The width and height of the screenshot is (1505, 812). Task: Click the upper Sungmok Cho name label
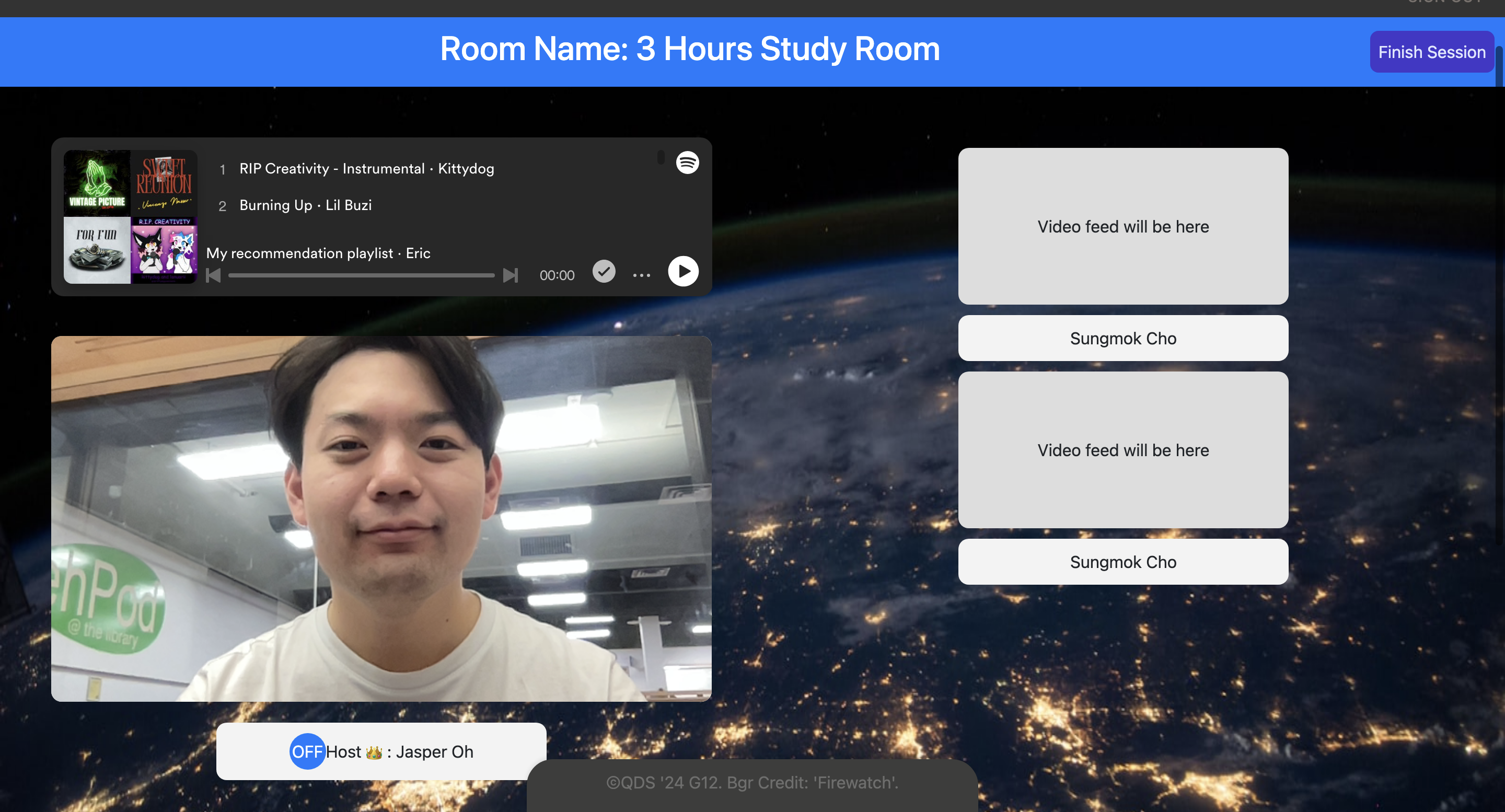coord(1122,338)
